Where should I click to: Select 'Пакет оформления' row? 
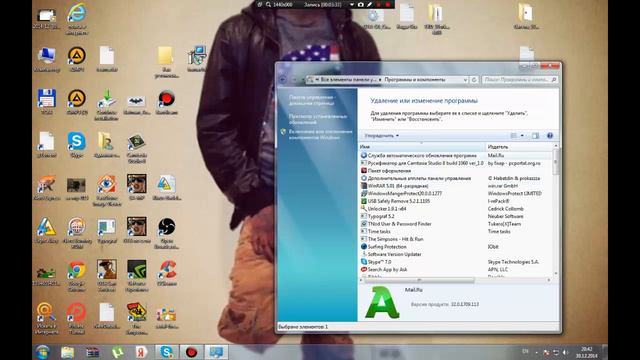pyautogui.click(x=456, y=171)
